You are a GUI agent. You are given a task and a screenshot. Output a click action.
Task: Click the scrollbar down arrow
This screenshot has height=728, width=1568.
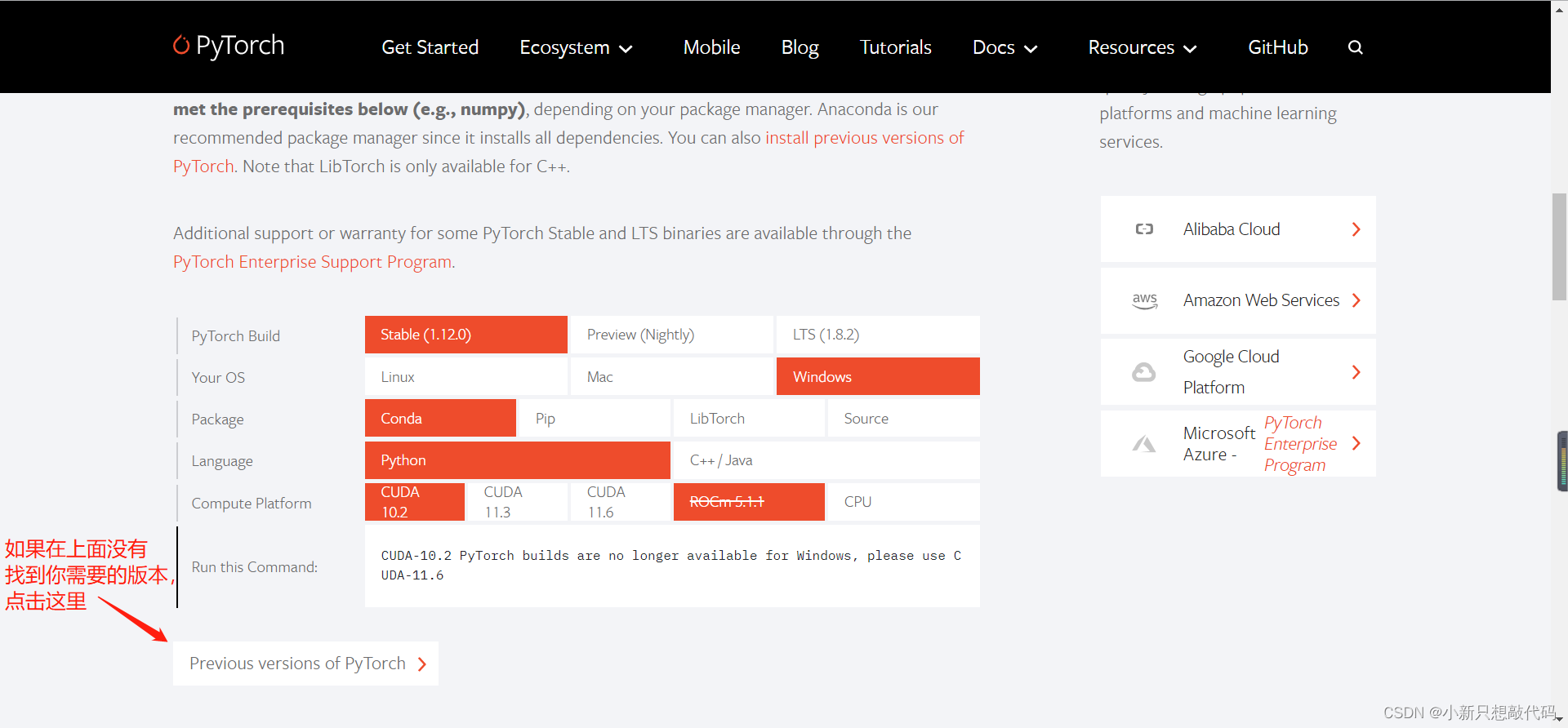[x=1559, y=719]
